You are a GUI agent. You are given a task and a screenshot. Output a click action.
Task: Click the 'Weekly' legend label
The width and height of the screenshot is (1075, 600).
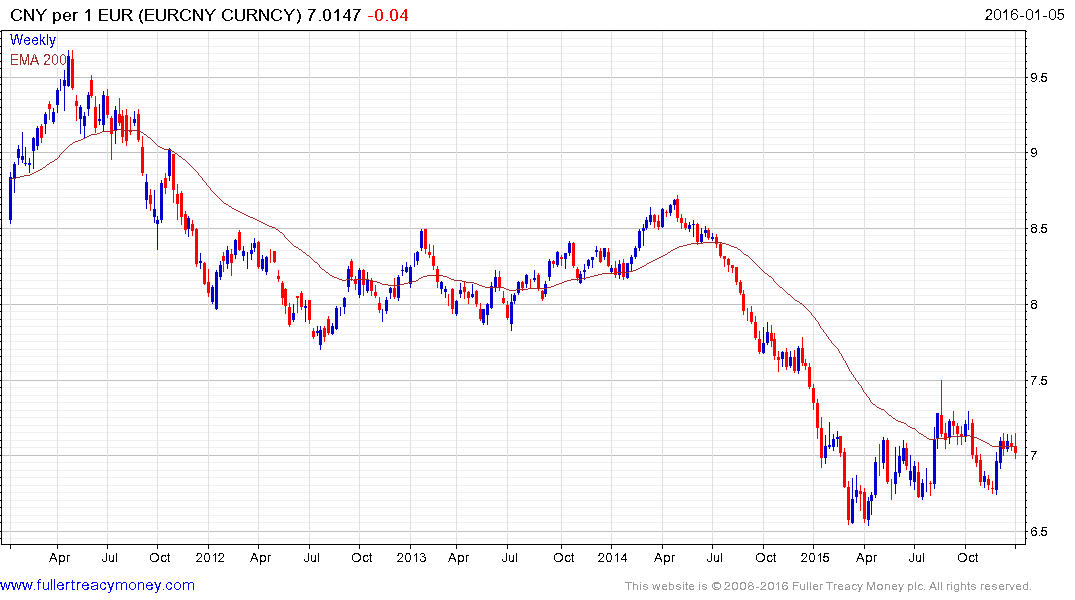tap(33, 40)
